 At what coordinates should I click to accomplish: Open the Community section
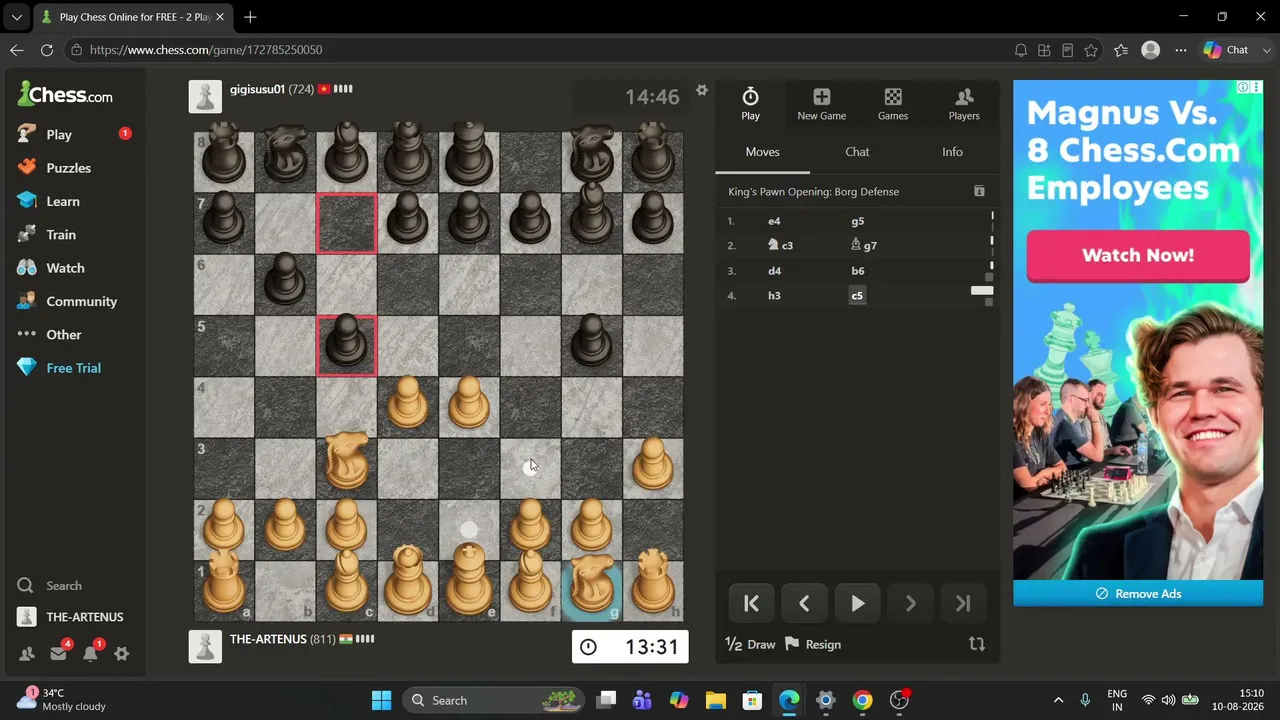81,301
